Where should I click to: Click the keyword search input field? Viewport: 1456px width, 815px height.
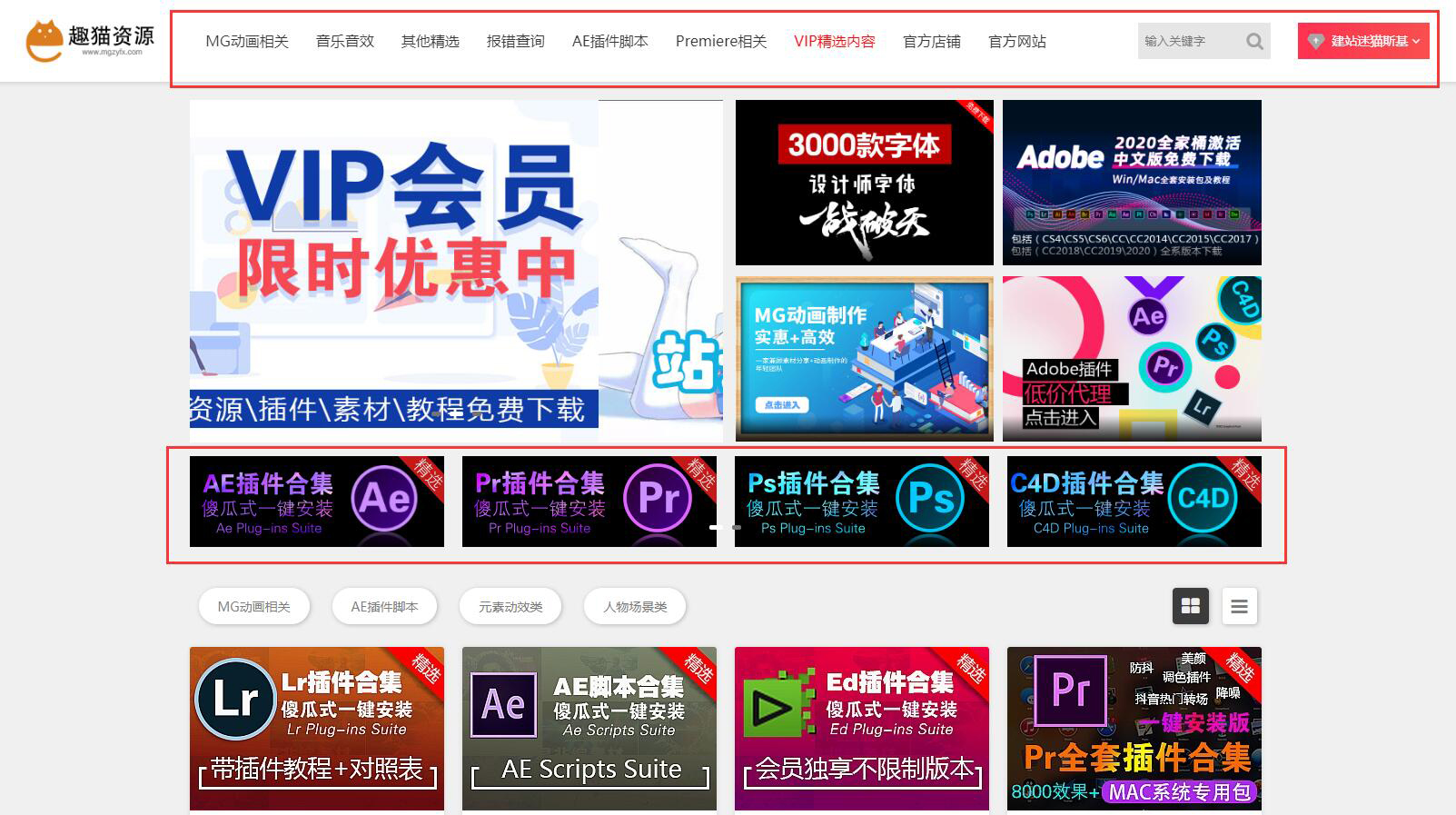pos(1185,42)
